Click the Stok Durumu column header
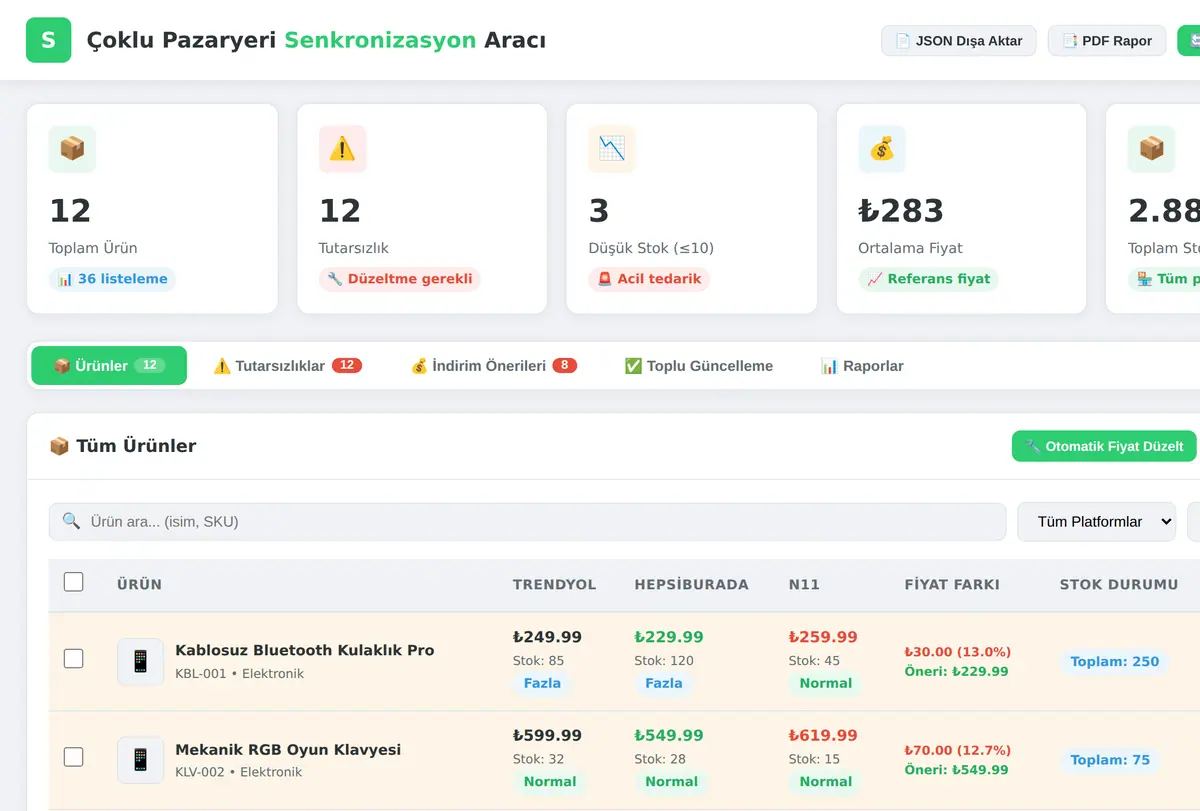Image resolution: width=1200 pixels, height=811 pixels. click(1119, 585)
